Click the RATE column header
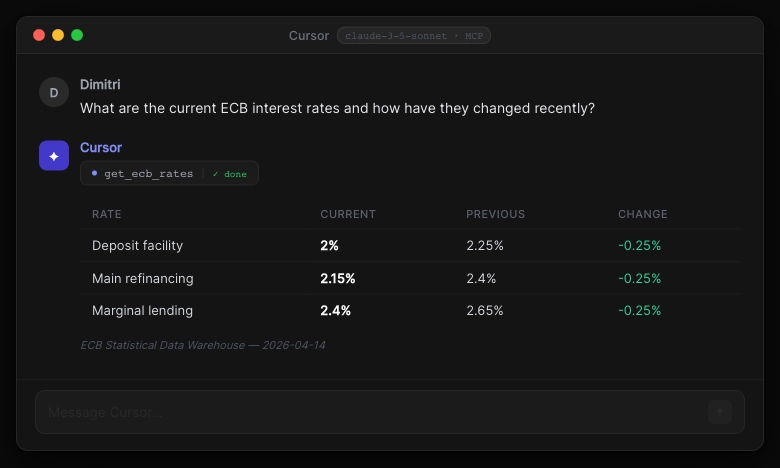 pyautogui.click(x=106, y=214)
